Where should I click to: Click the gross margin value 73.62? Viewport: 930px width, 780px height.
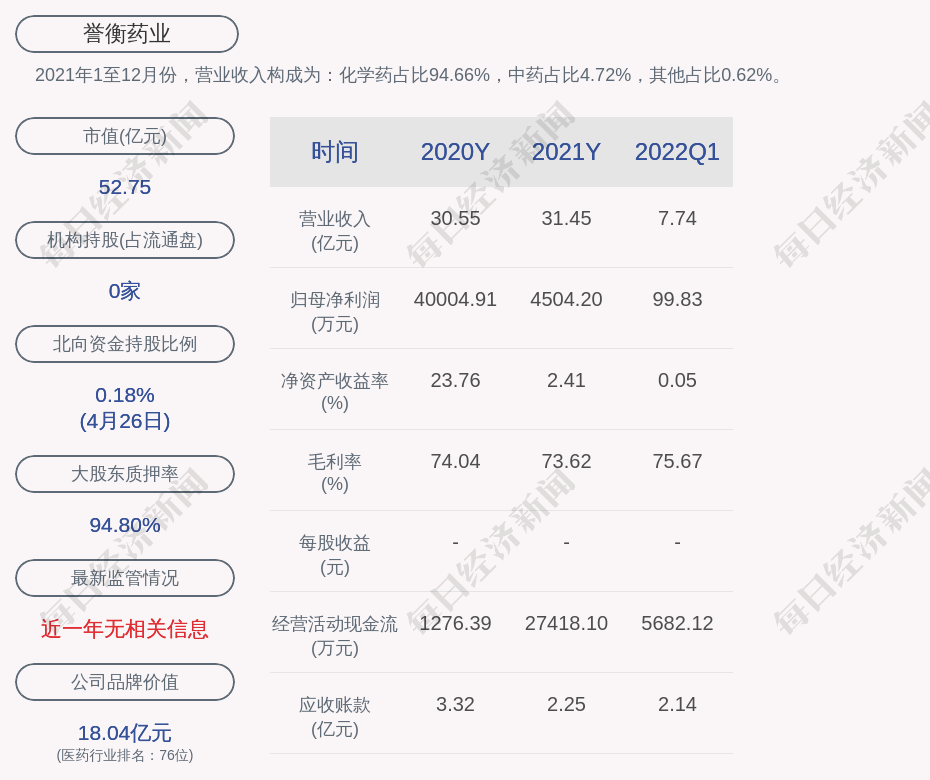[x=566, y=461]
